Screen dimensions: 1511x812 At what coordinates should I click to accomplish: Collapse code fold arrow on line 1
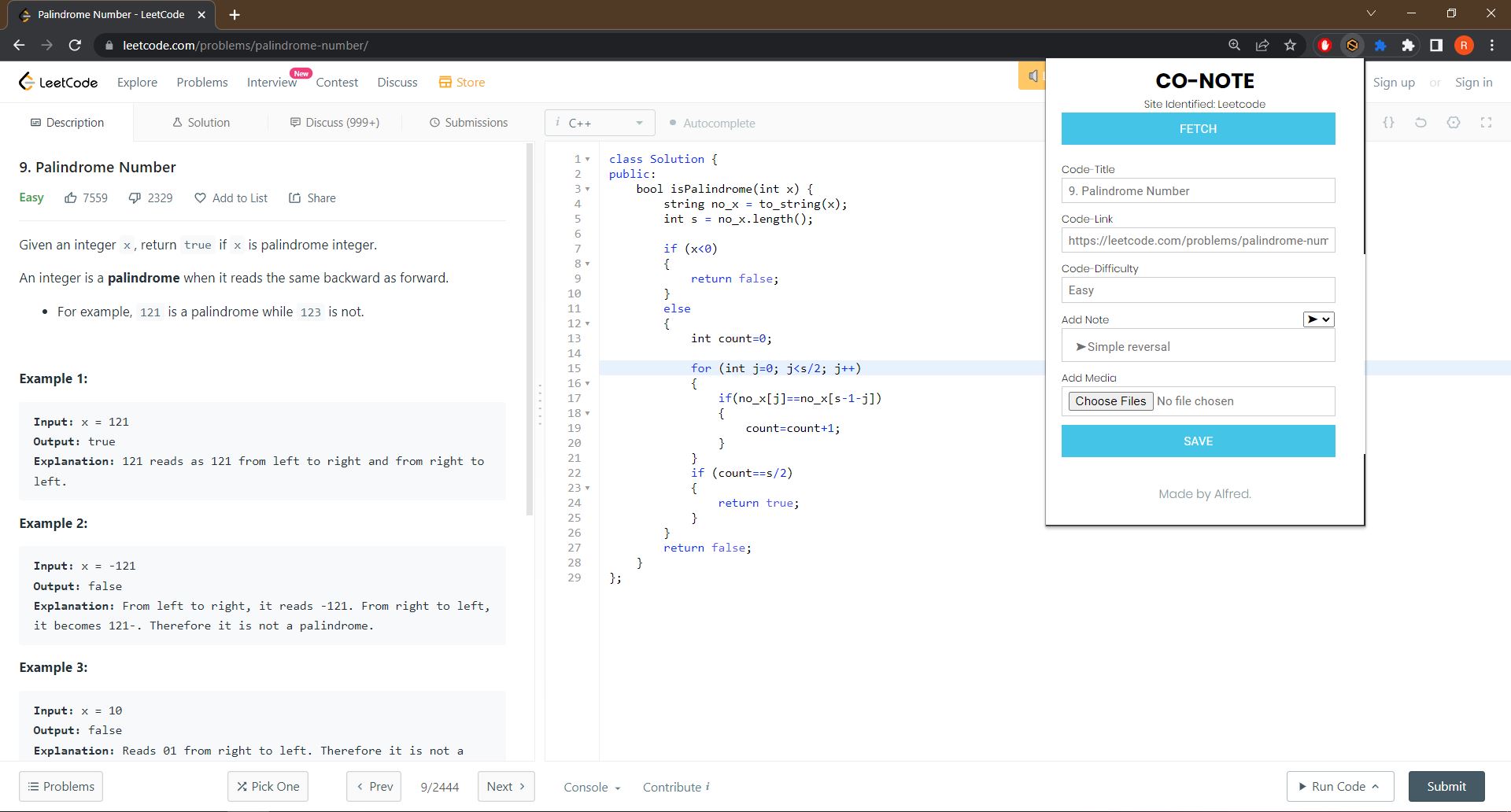(587, 159)
